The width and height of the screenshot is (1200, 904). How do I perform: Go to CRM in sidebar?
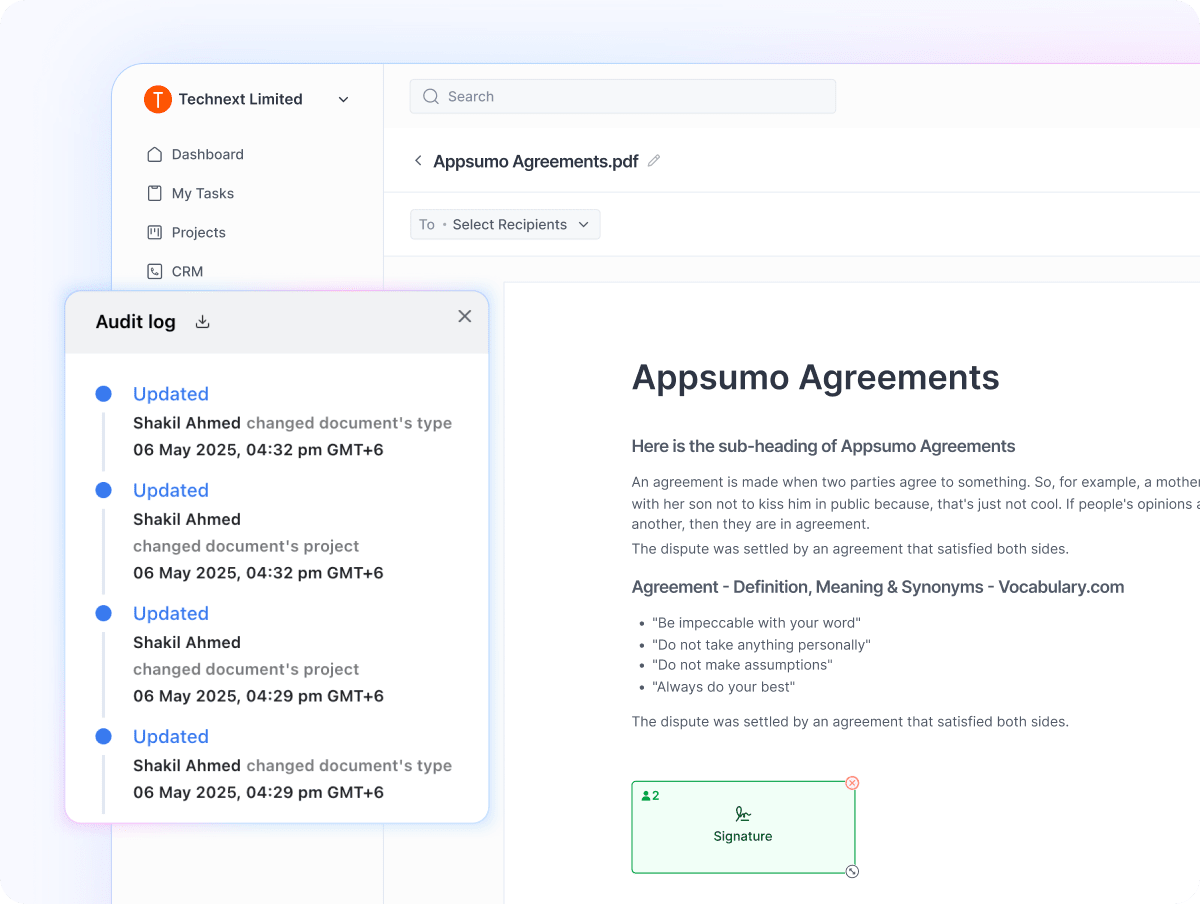point(187,271)
